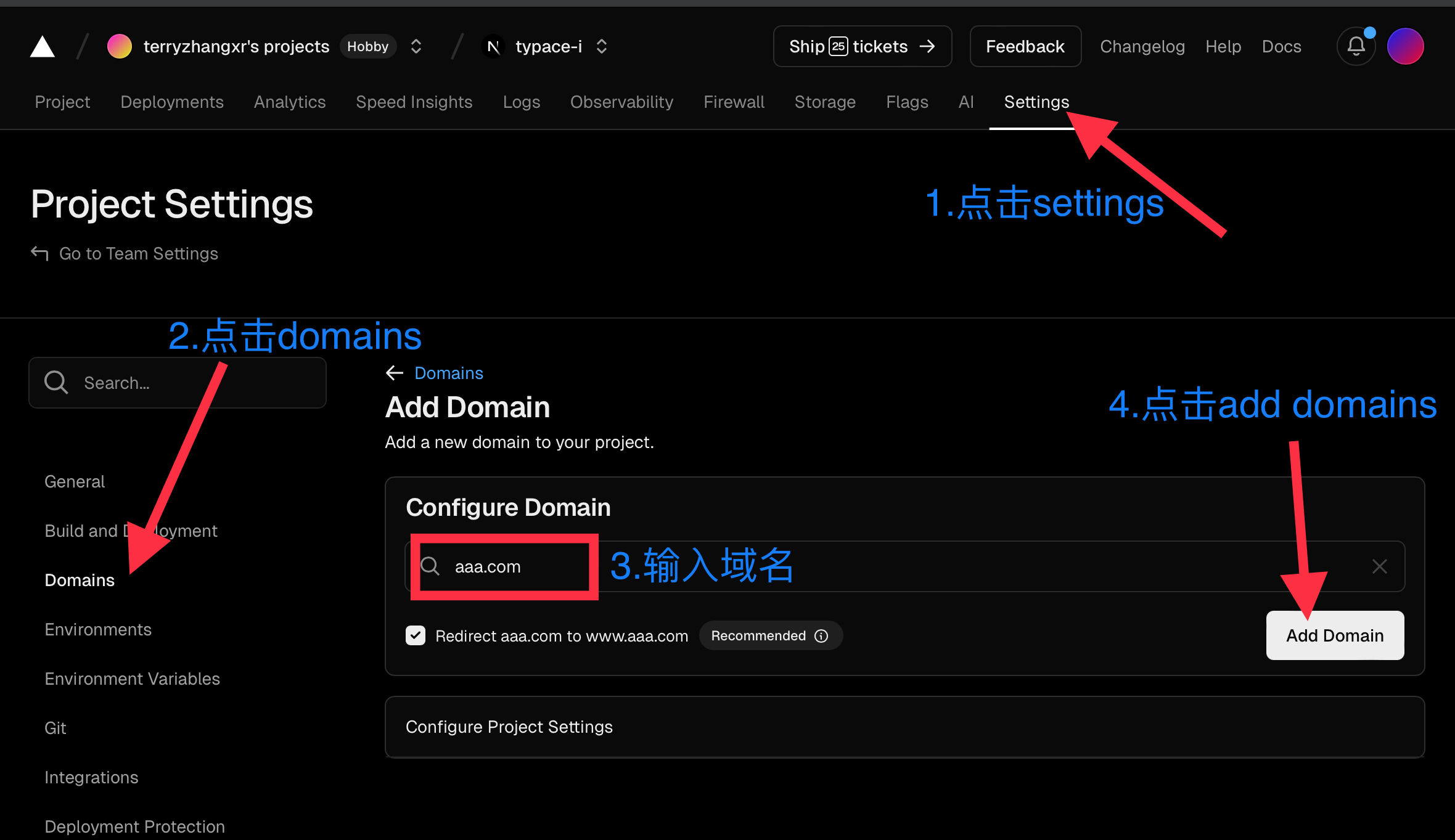The width and height of the screenshot is (1455, 840).
Task: Click the typace-i project N icon
Action: [x=493, y=46]
